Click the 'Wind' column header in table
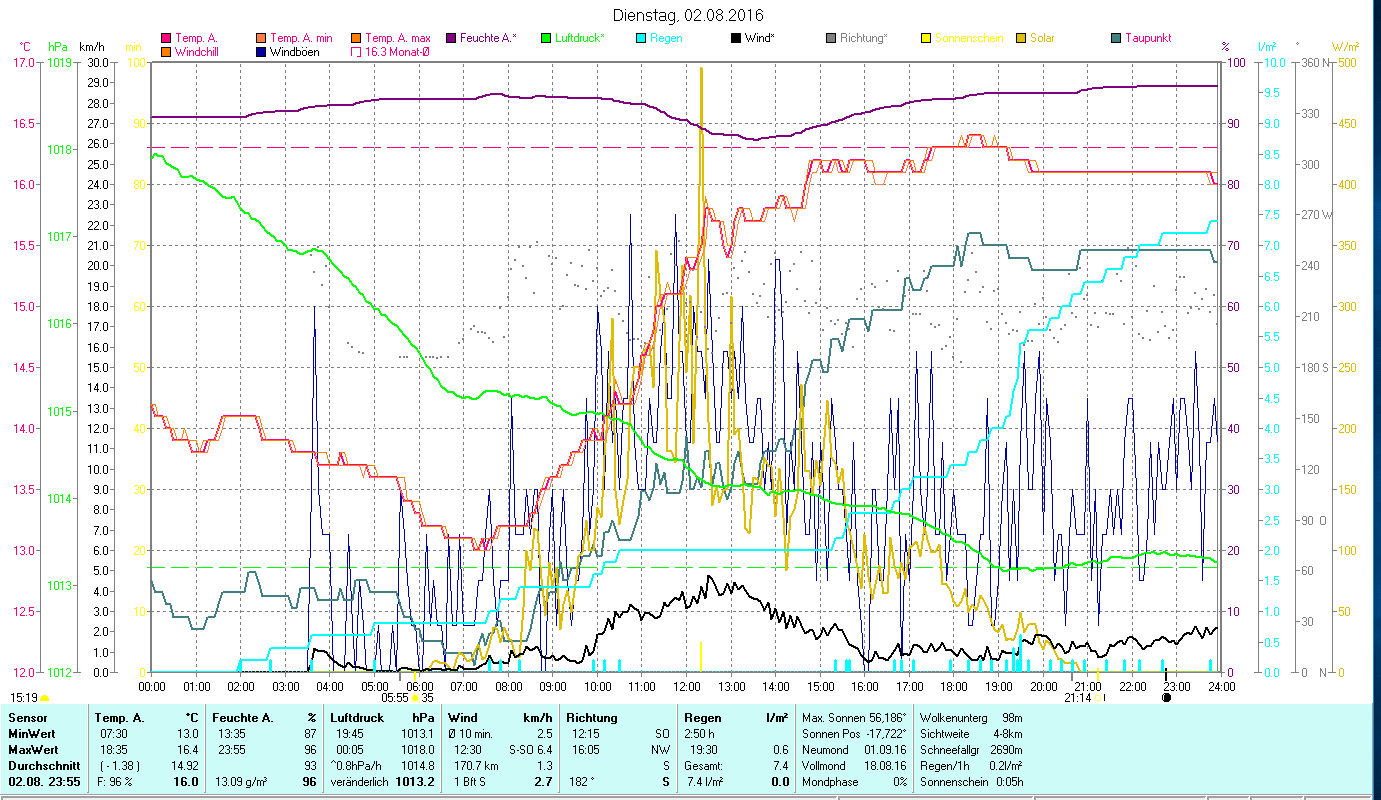Screen dimensions: 1381x800 click(463, 718)
